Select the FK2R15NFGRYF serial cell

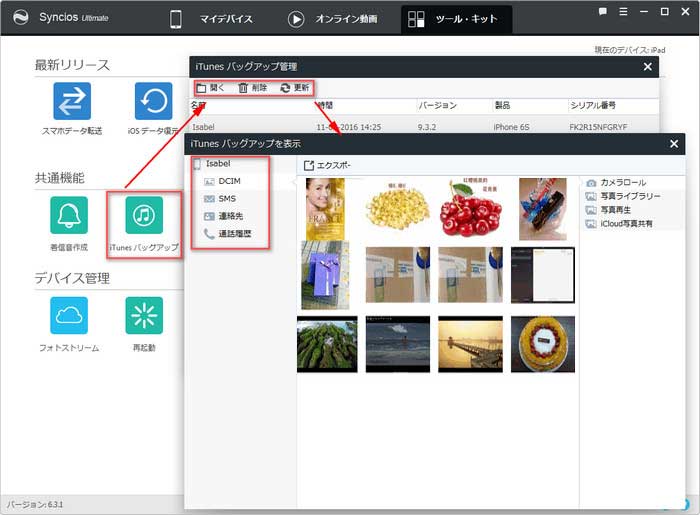[x=598, y=127]
